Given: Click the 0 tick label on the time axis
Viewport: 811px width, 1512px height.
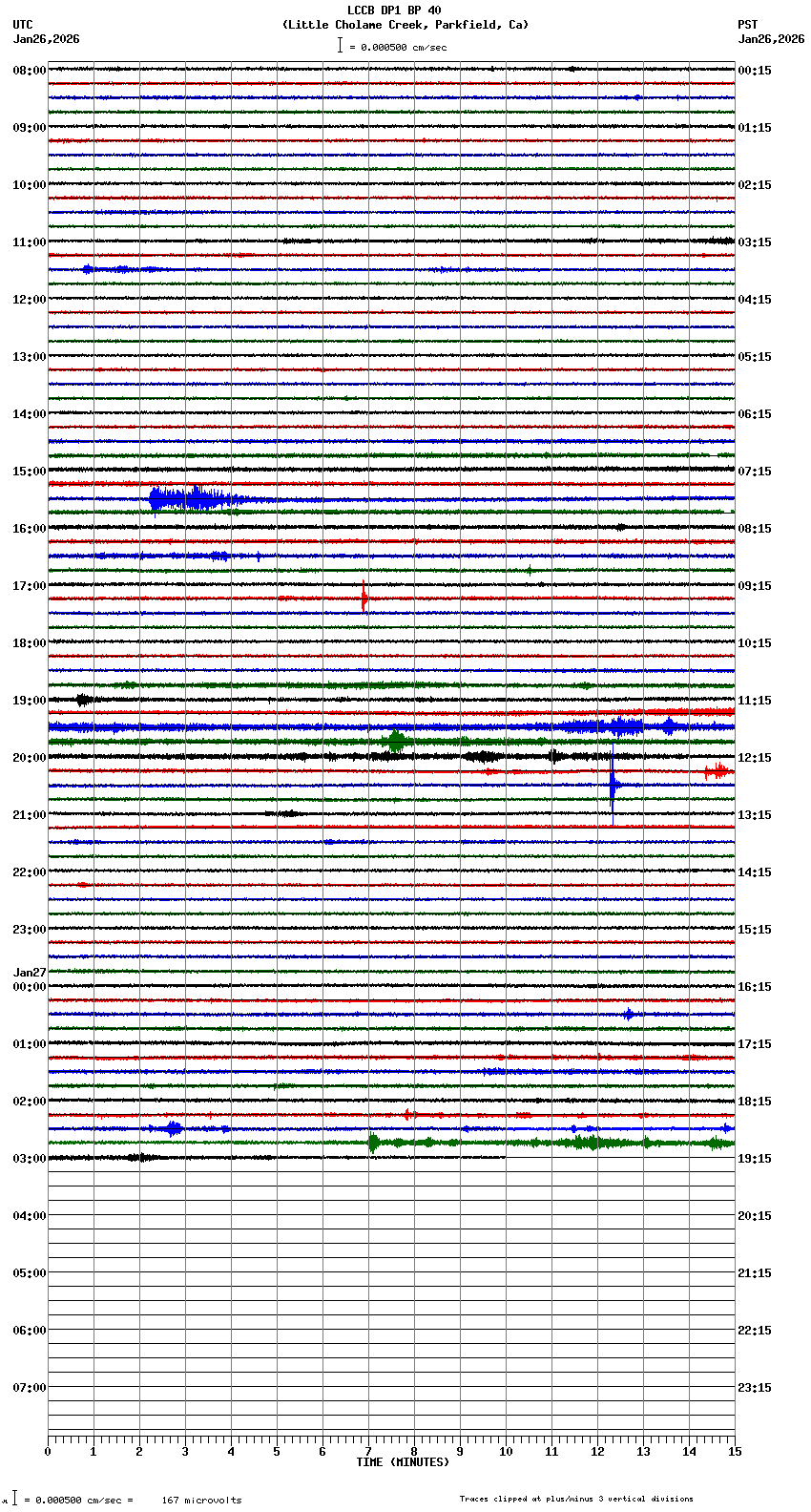Looking at the screenshot, I should (48, 1452).
